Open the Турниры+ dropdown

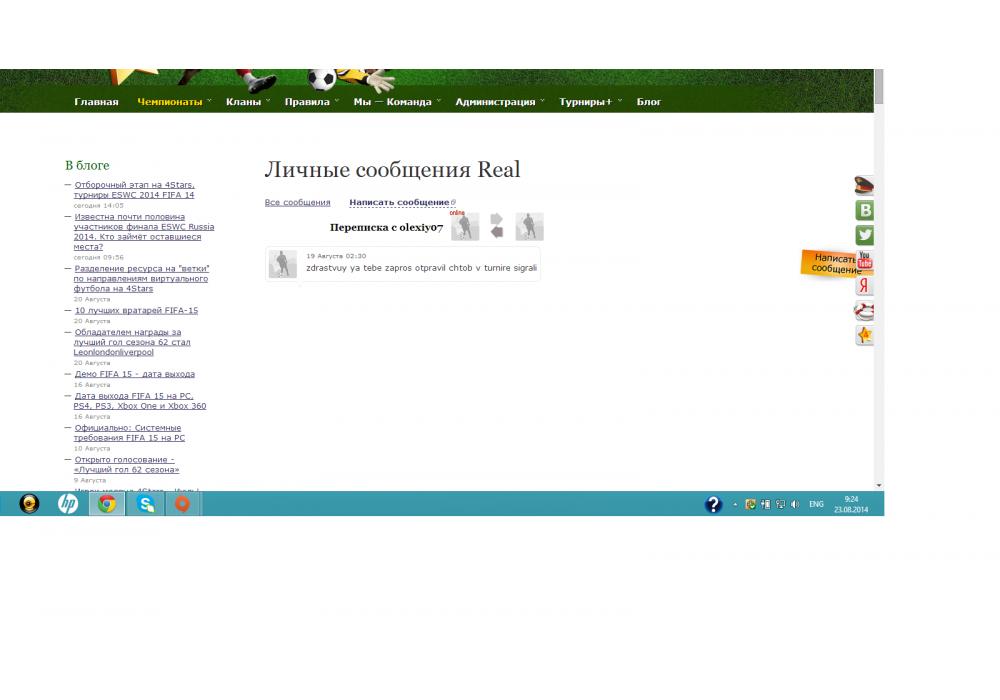pos(586,102)
